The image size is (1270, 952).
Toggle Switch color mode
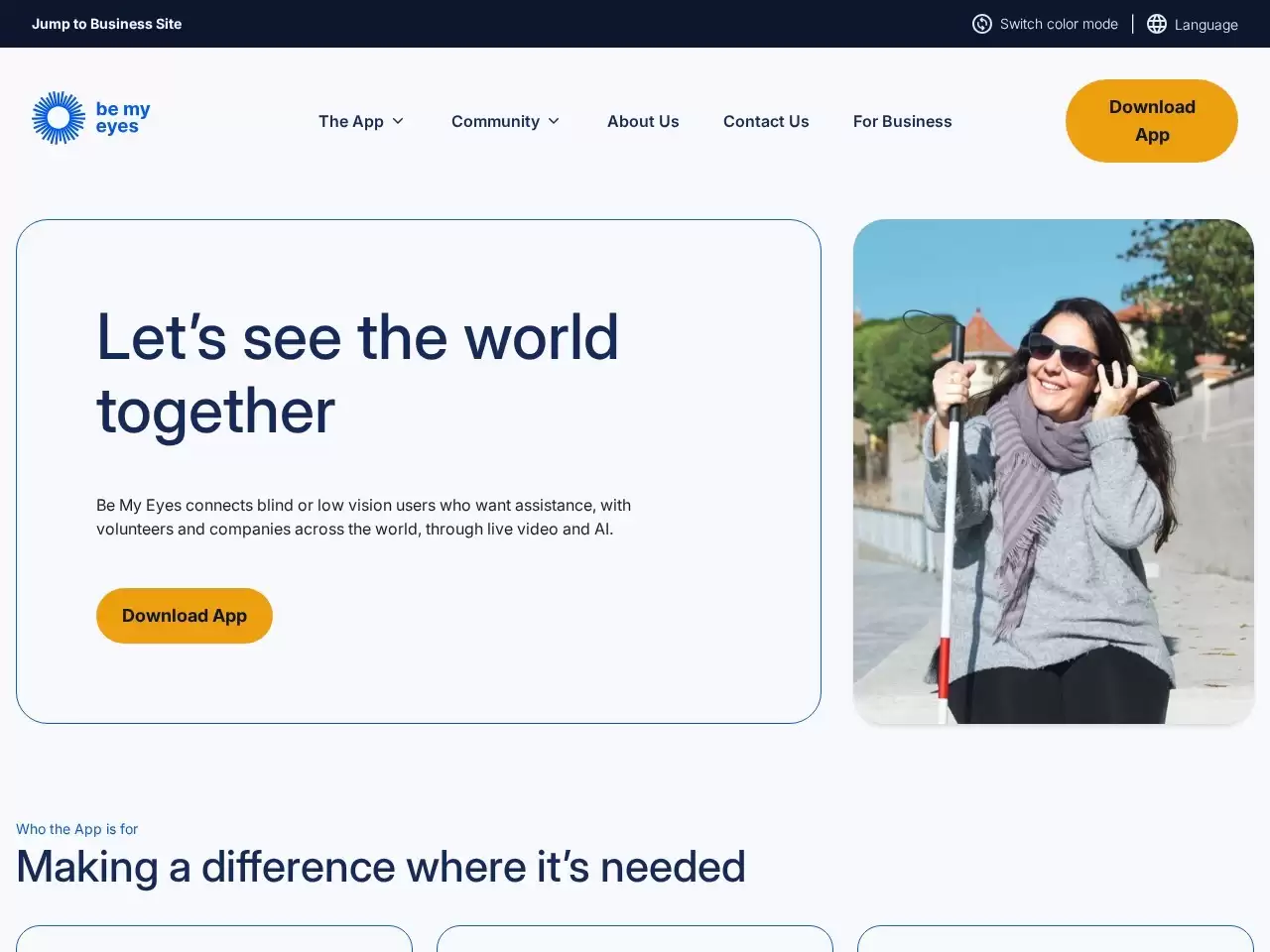pyautogui.click(x=1045, y=24)
